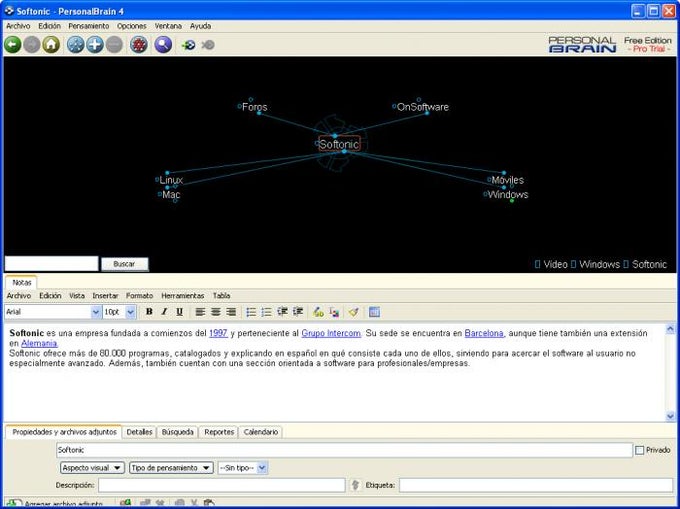
Task: Select the Linux thought node
Action: [171, 180]
